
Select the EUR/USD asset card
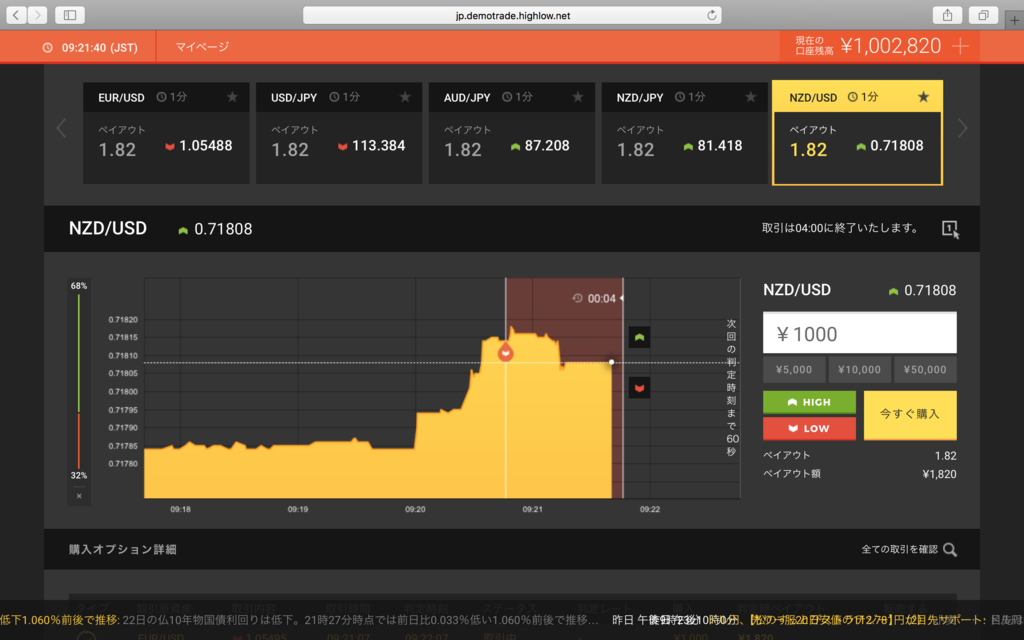tap(166, 133)
